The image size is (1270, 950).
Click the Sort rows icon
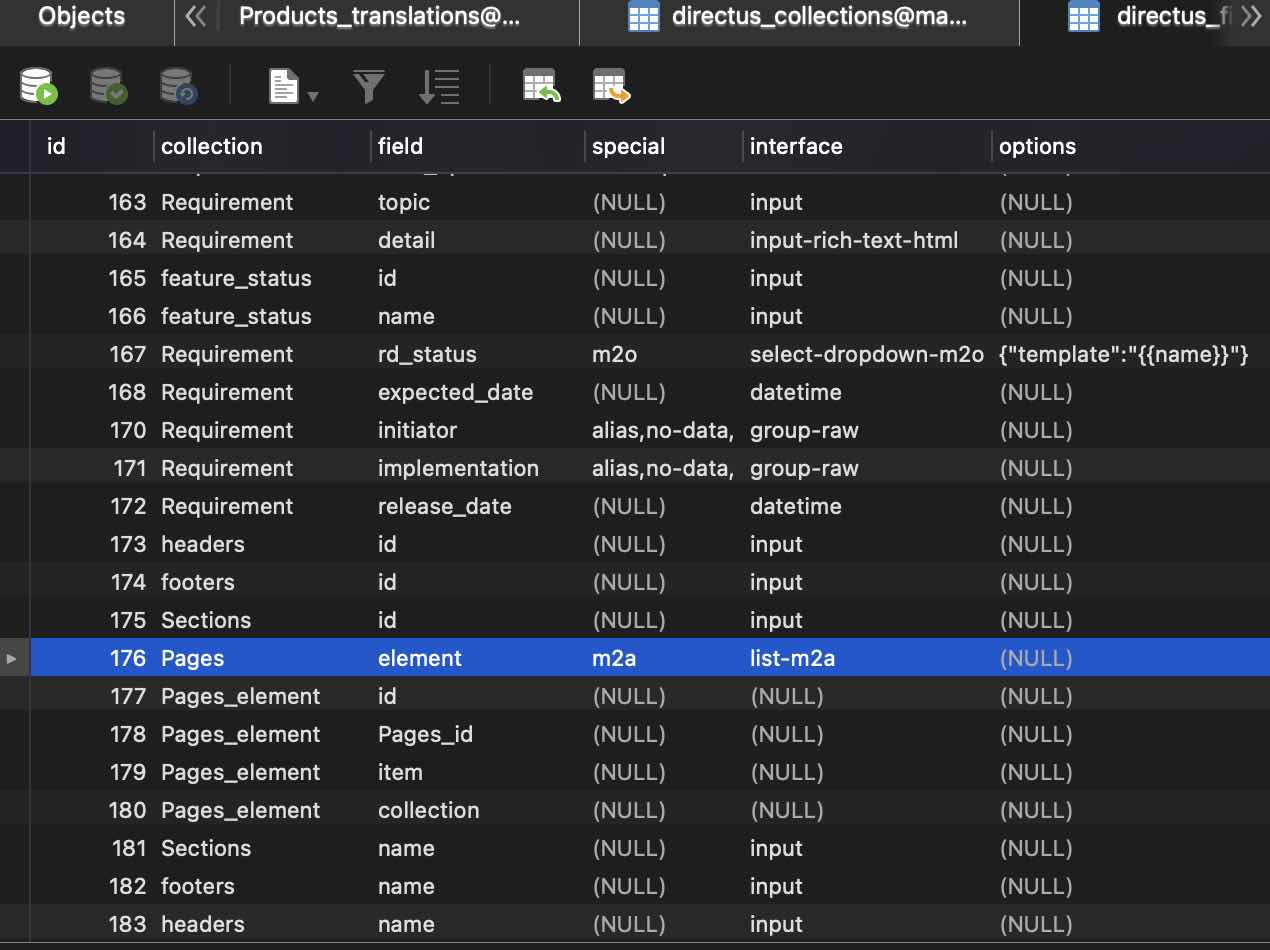coord(439,87)
